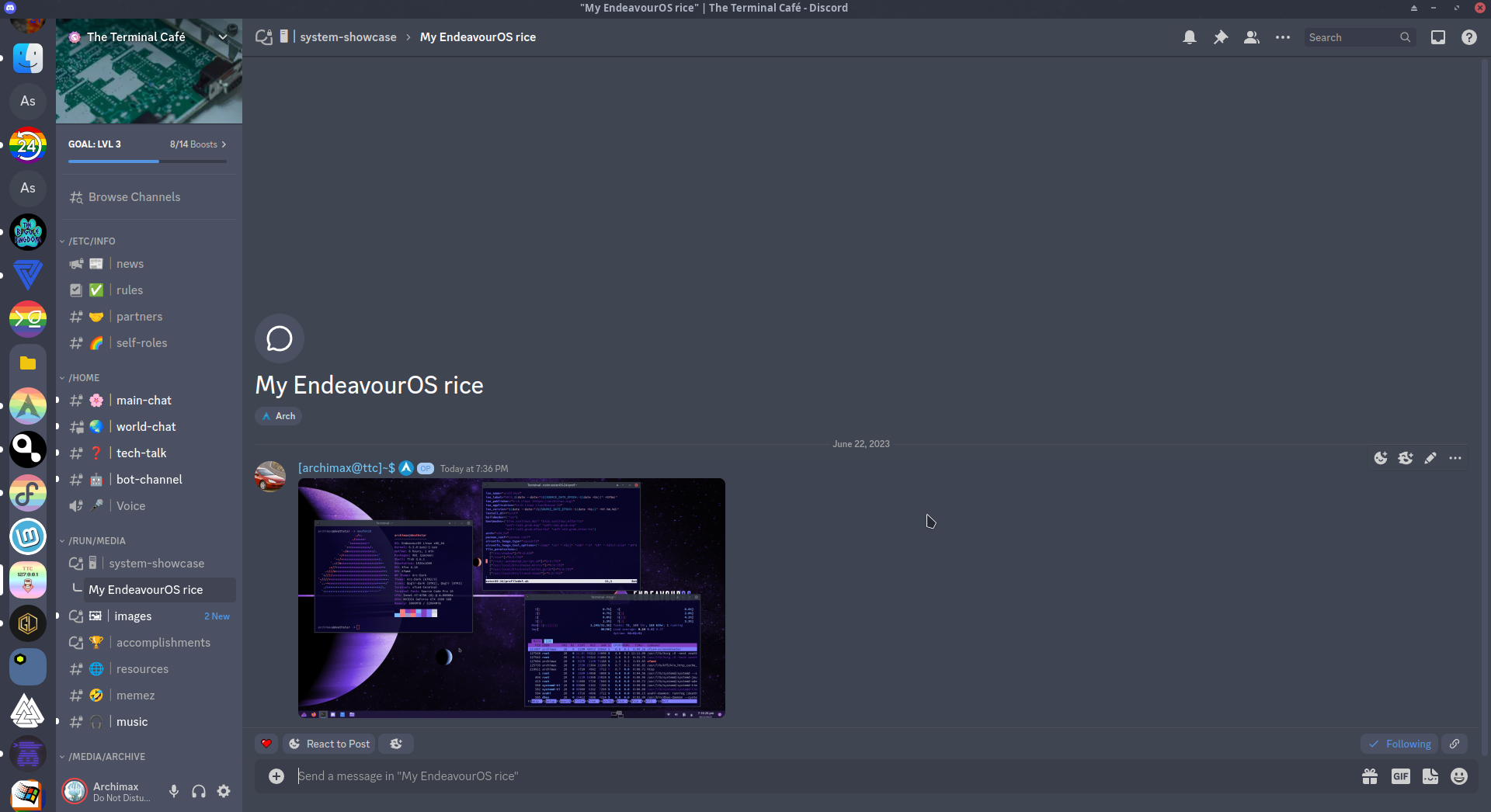Open the gift subscription icon

(x=1370, y=776)
